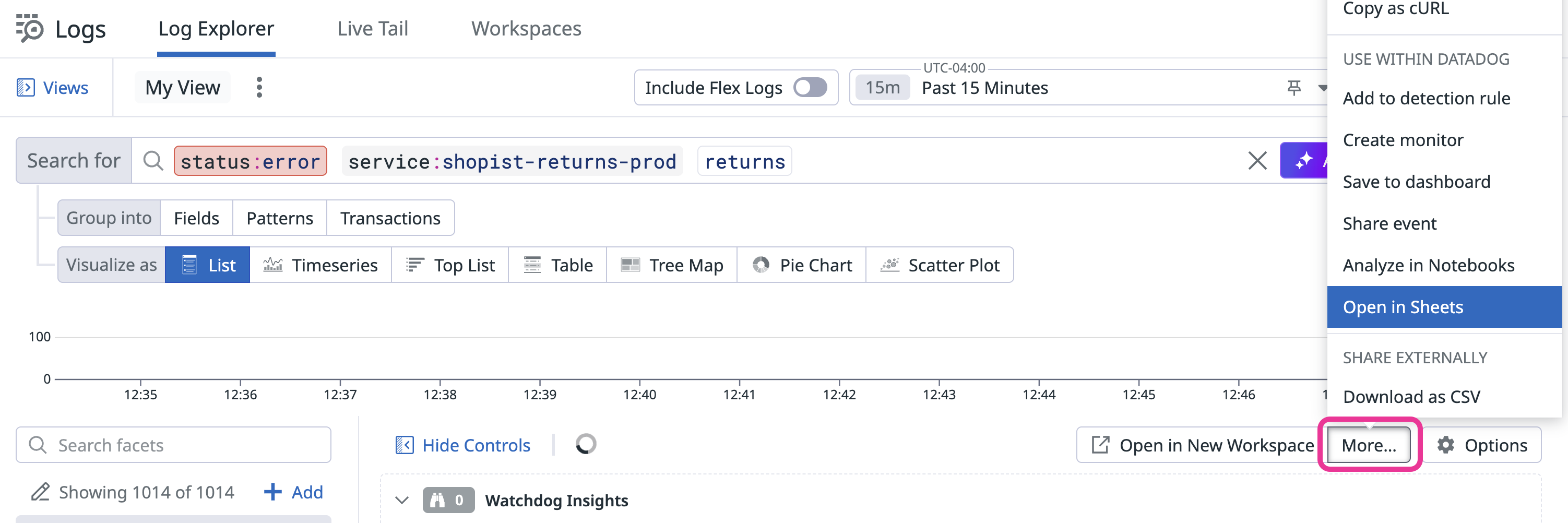Clear the search query with the X icon
The width and height of the screenshot is (1568, 523).
(1257, 161)
